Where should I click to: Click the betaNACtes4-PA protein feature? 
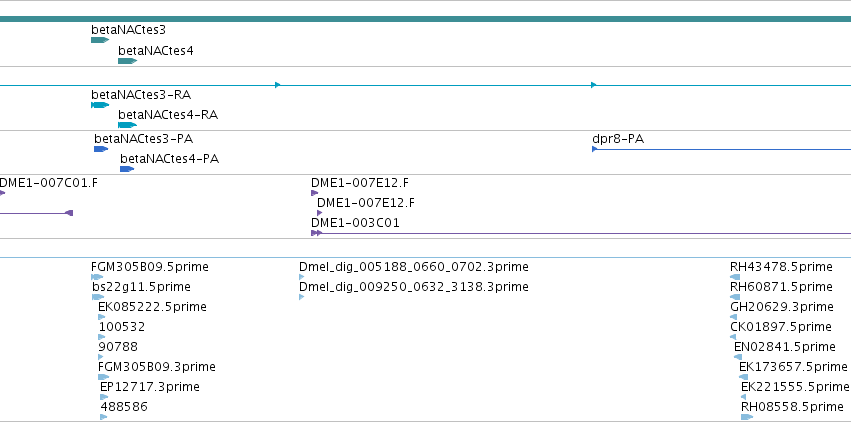(127, 169)
